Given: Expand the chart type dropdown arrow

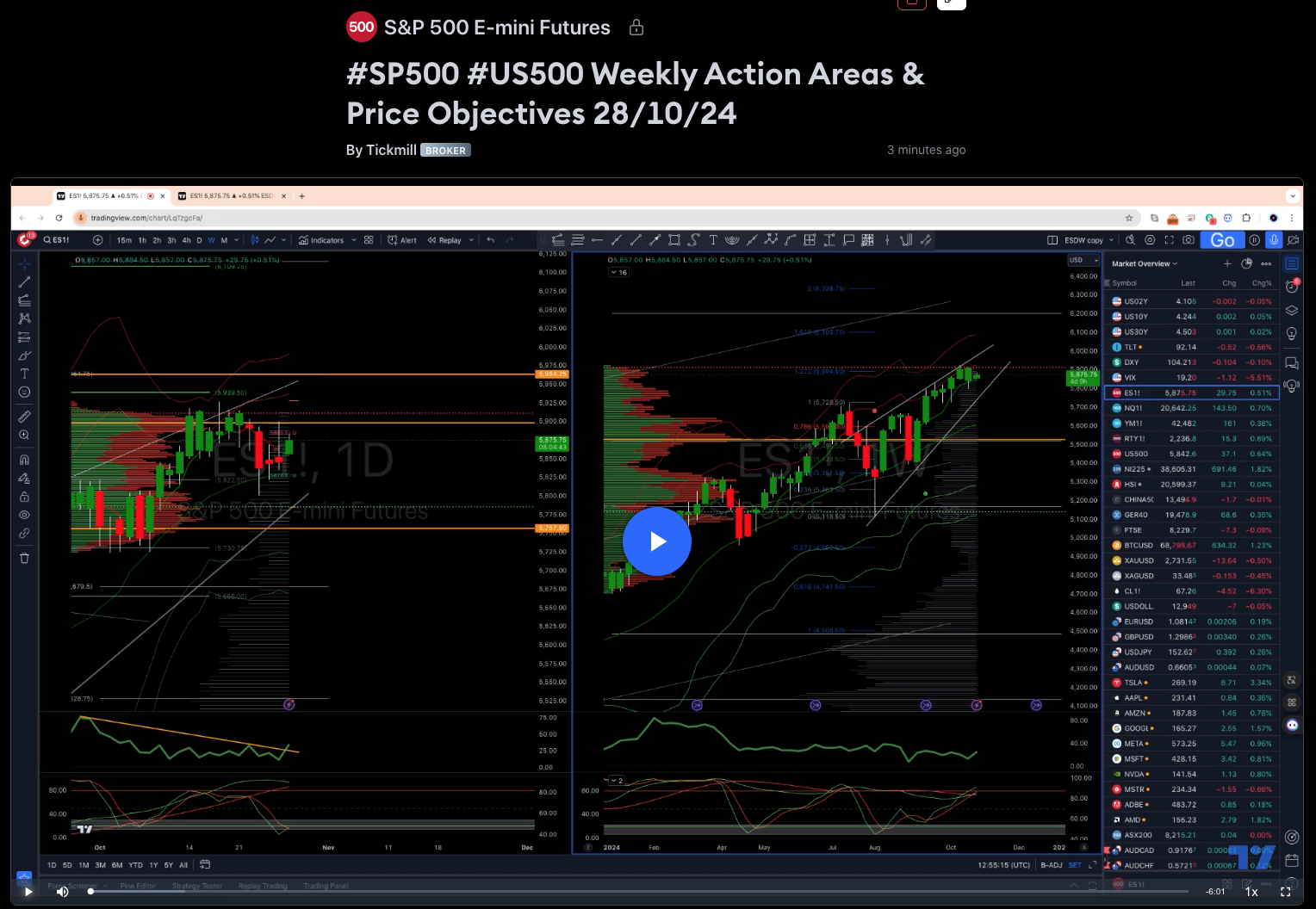Looking at the screenshot, I should [284, 240].
